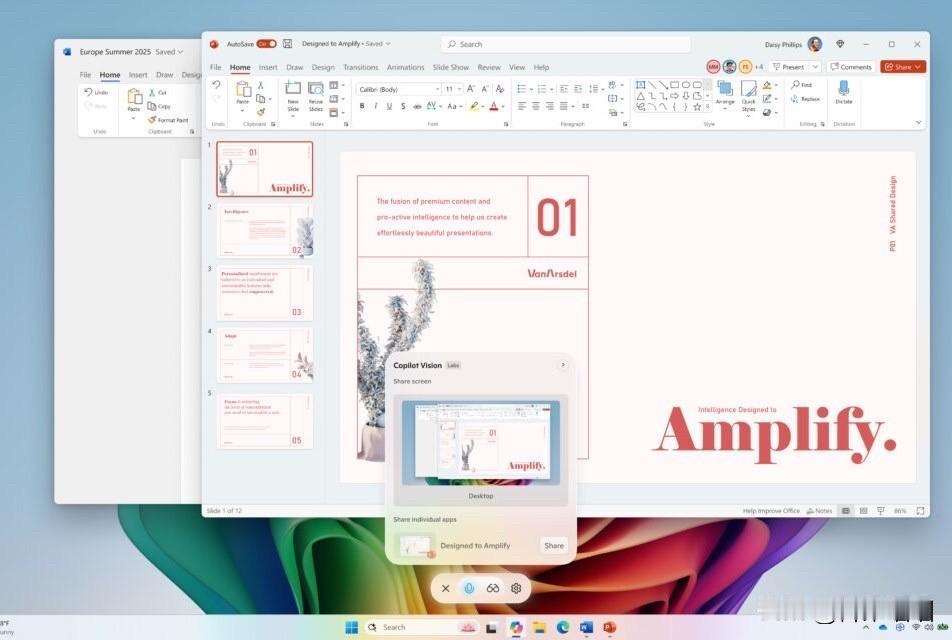
Task: Open the Font dialog launcher
Action: pos(506,124)
